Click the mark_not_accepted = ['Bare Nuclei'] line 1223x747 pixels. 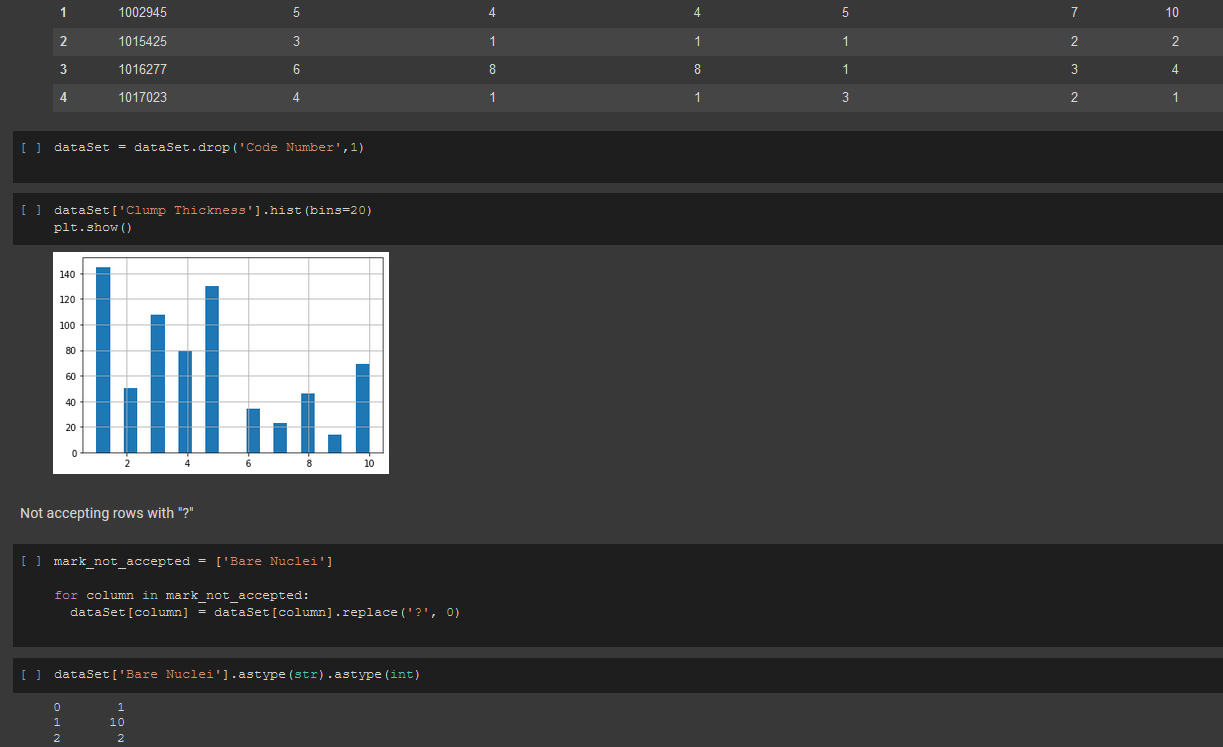click(x=193, y=561)
